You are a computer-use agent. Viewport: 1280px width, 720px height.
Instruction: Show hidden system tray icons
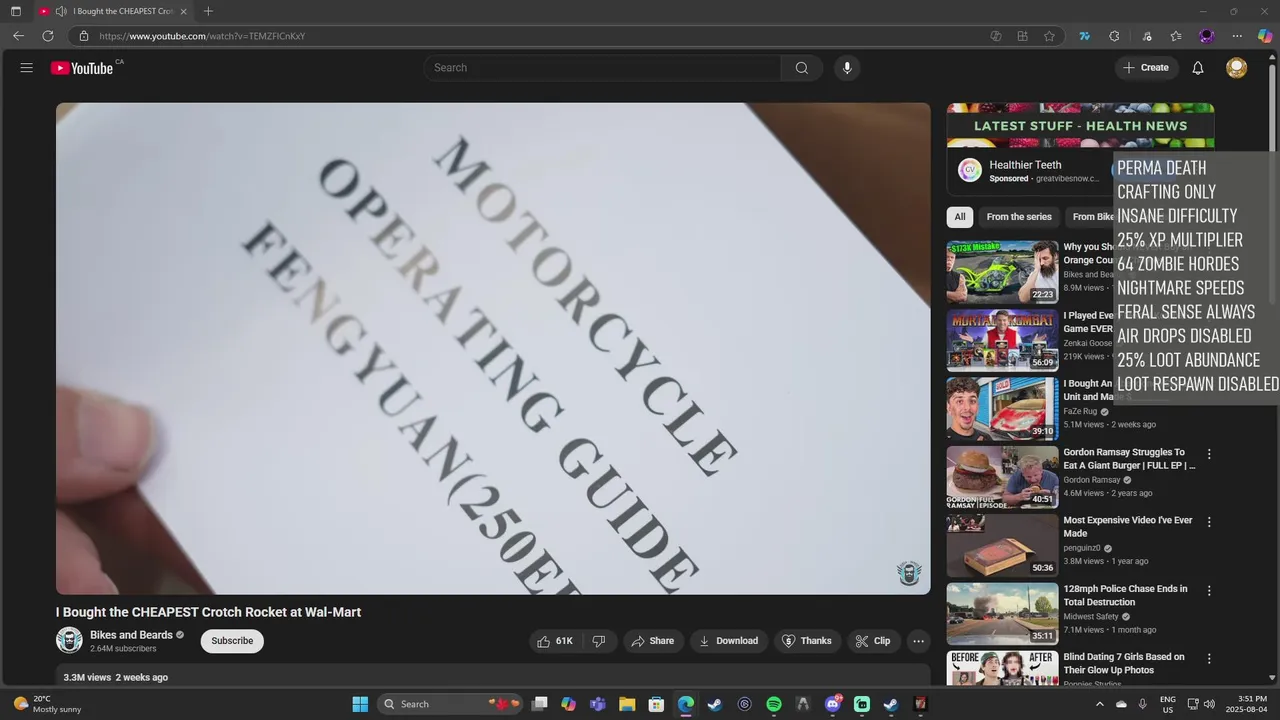click(1100, 704)
